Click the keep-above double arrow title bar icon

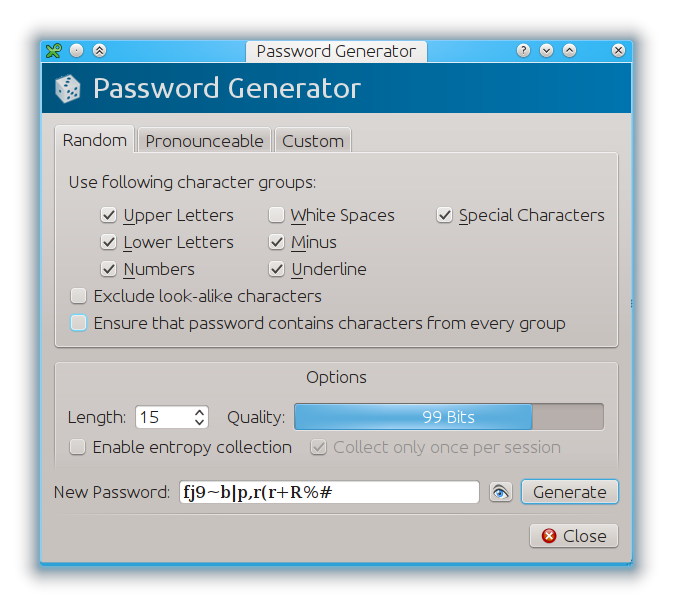100,51
